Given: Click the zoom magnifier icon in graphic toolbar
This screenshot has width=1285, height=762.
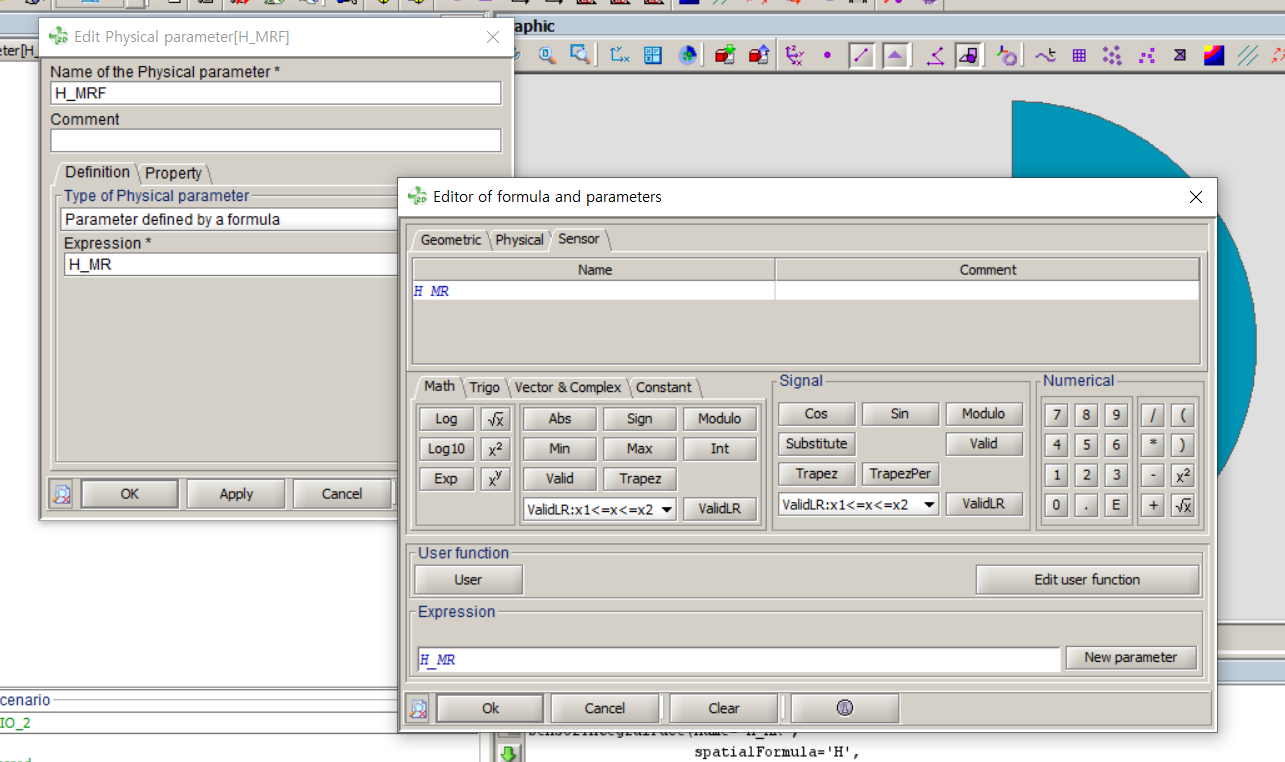Looking at the screenshot, I should [x=547, y=55].
